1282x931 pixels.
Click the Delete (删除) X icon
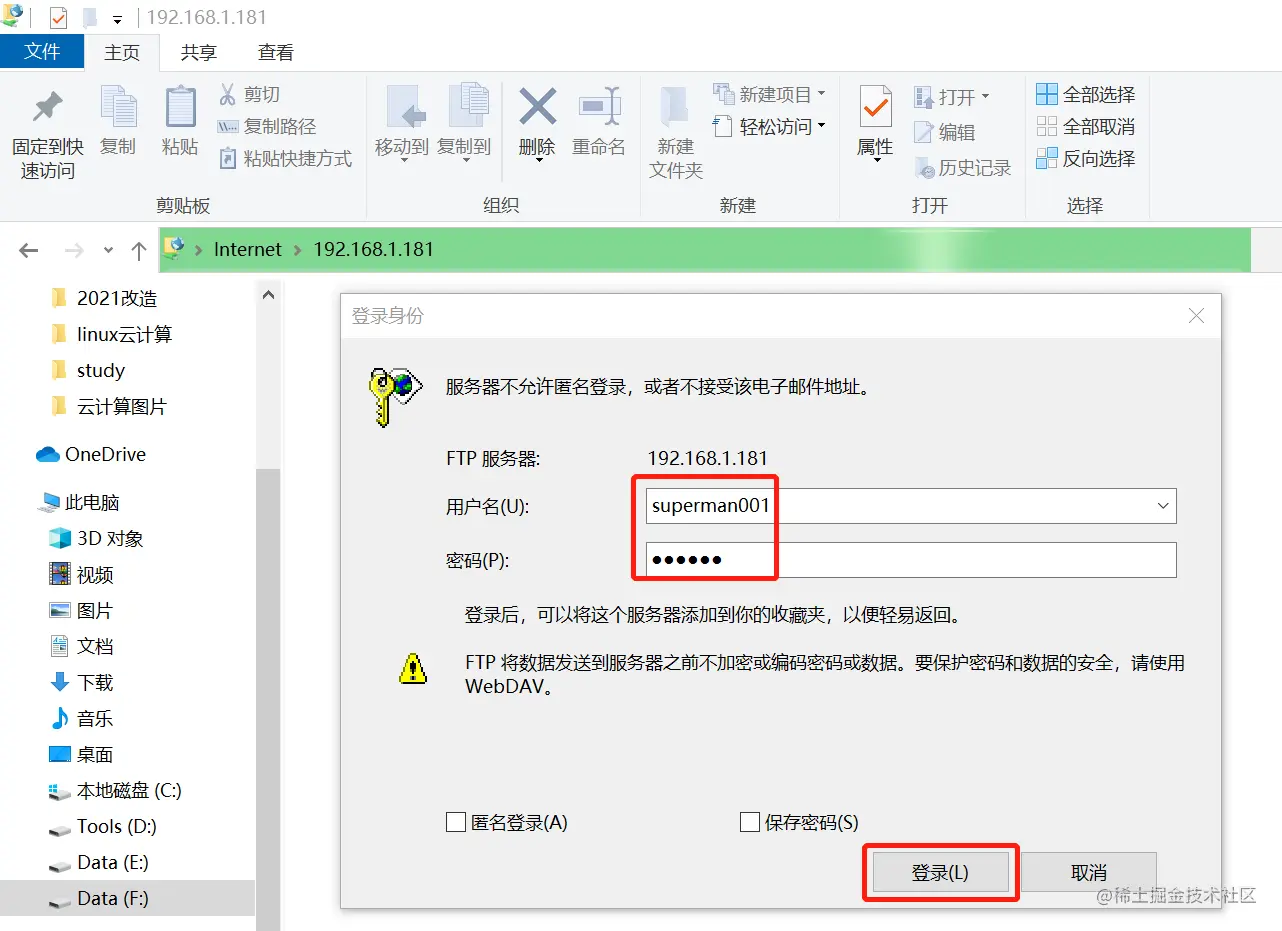coord(537,106)
